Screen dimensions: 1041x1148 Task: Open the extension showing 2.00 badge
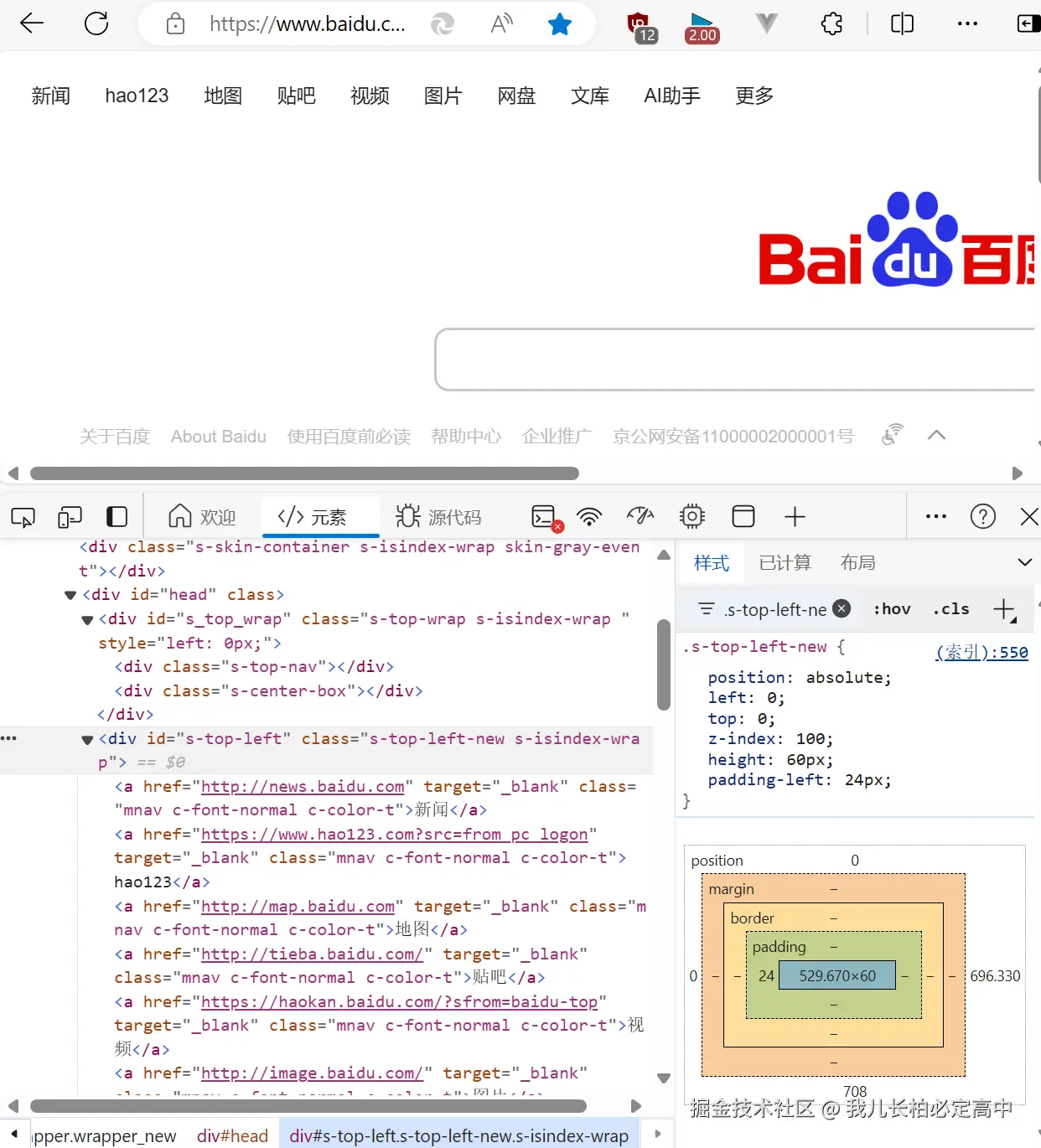coord(702,27)
